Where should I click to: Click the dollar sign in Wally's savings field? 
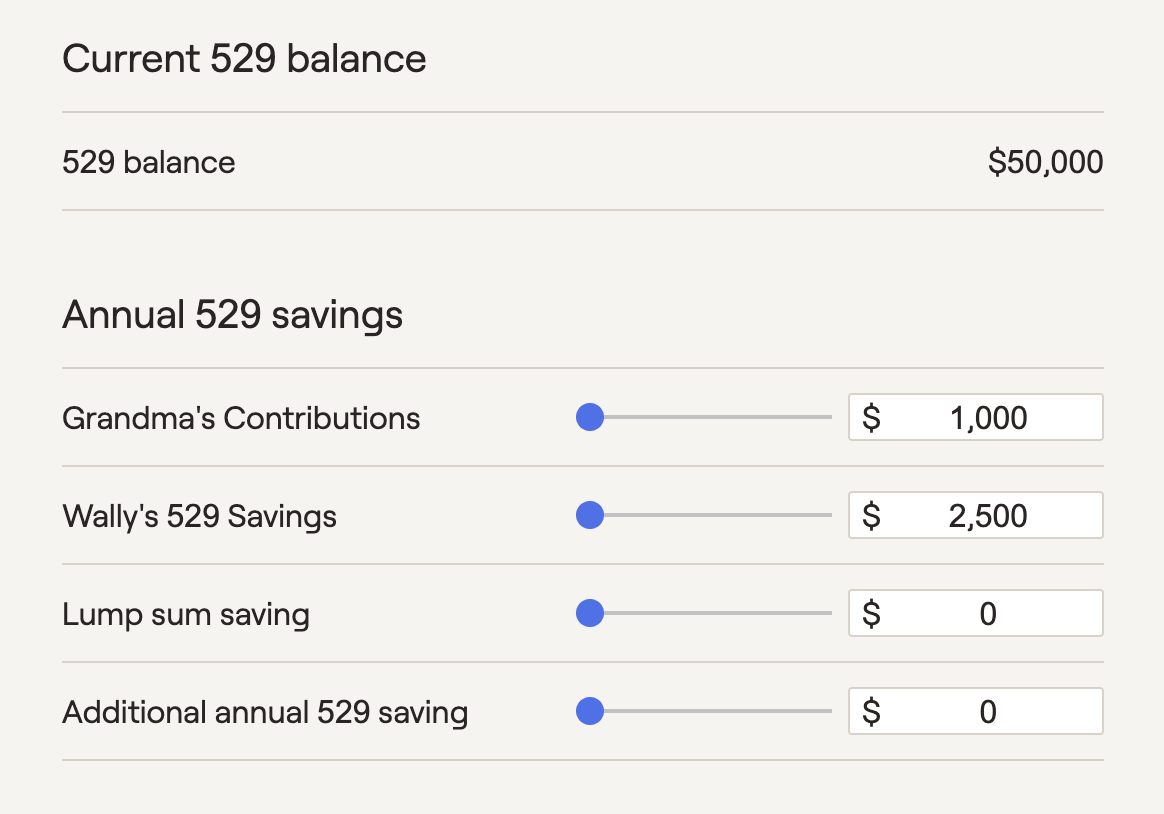871,515
